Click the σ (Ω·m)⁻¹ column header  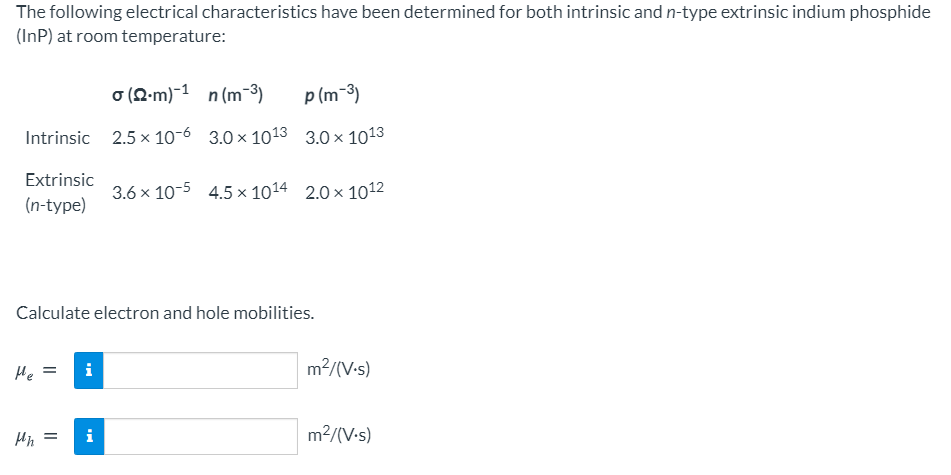click(152, 94)
